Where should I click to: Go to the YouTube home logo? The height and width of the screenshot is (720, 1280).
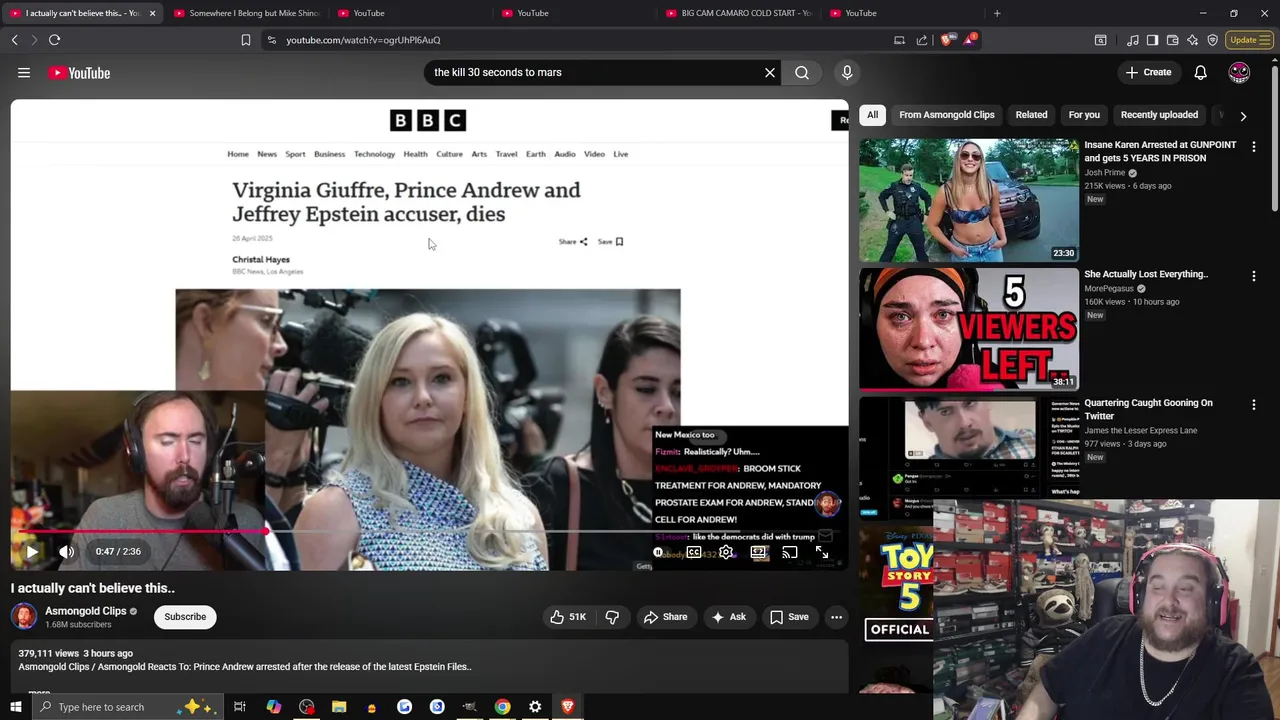pos(79,73)
